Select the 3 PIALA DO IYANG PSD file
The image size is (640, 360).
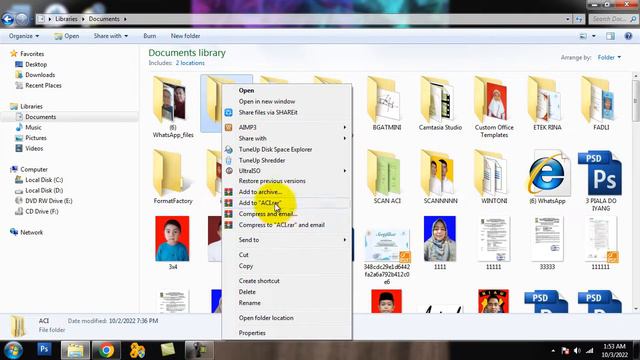pyautogui.click(x=601, y=181)
